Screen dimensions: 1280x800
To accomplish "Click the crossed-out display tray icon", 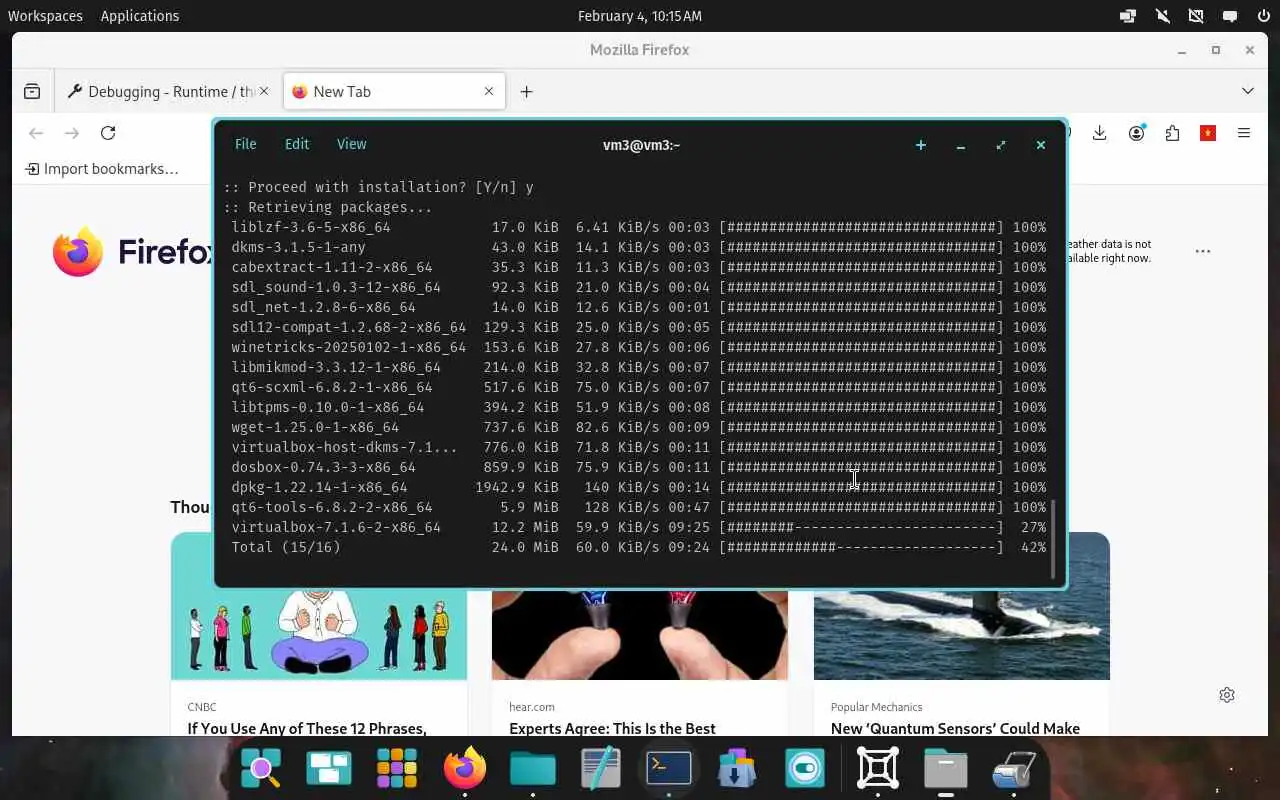I will 1196,16.
